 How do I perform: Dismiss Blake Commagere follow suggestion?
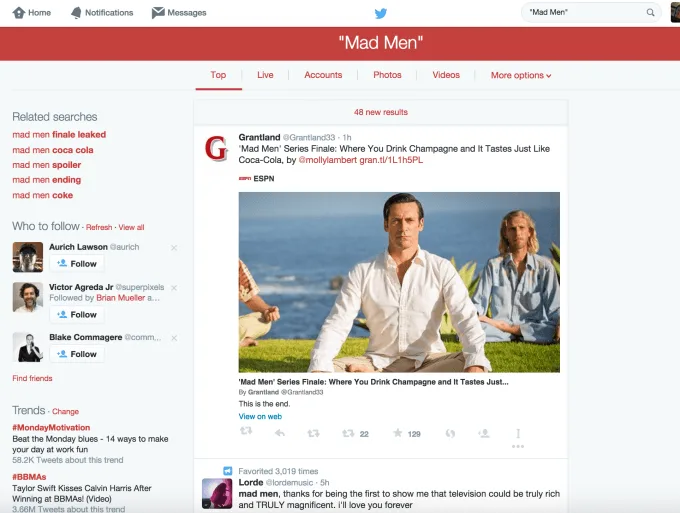tap(174, 338)
